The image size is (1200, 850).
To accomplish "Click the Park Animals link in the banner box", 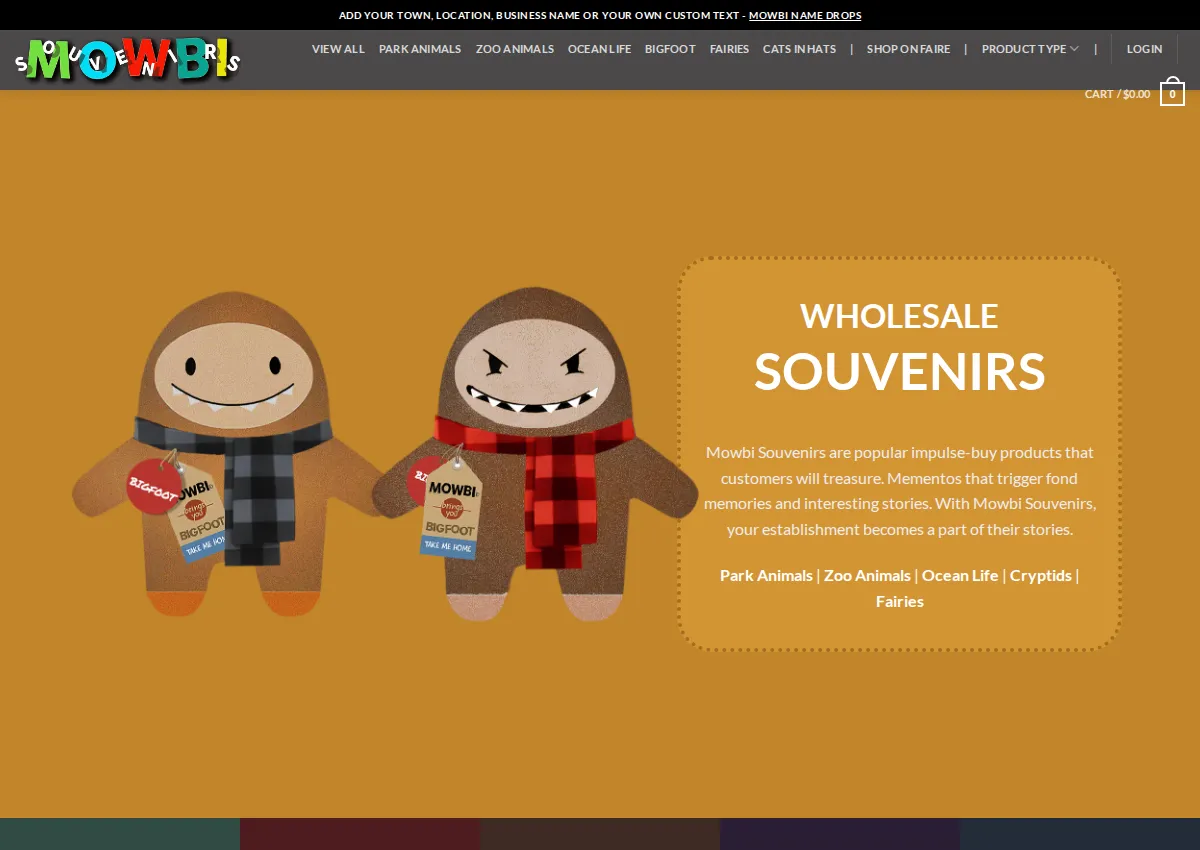I will click(x=766, y=575).
